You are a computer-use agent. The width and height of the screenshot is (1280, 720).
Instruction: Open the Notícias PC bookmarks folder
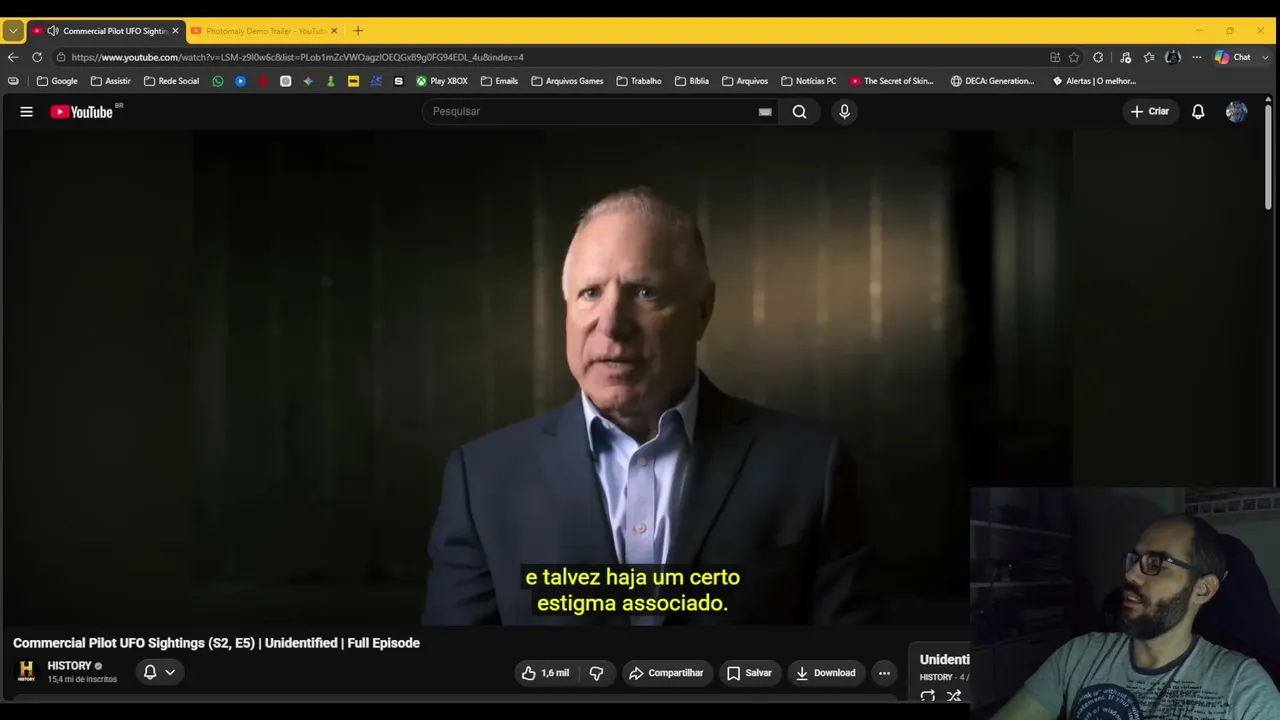tap(808, 81)
